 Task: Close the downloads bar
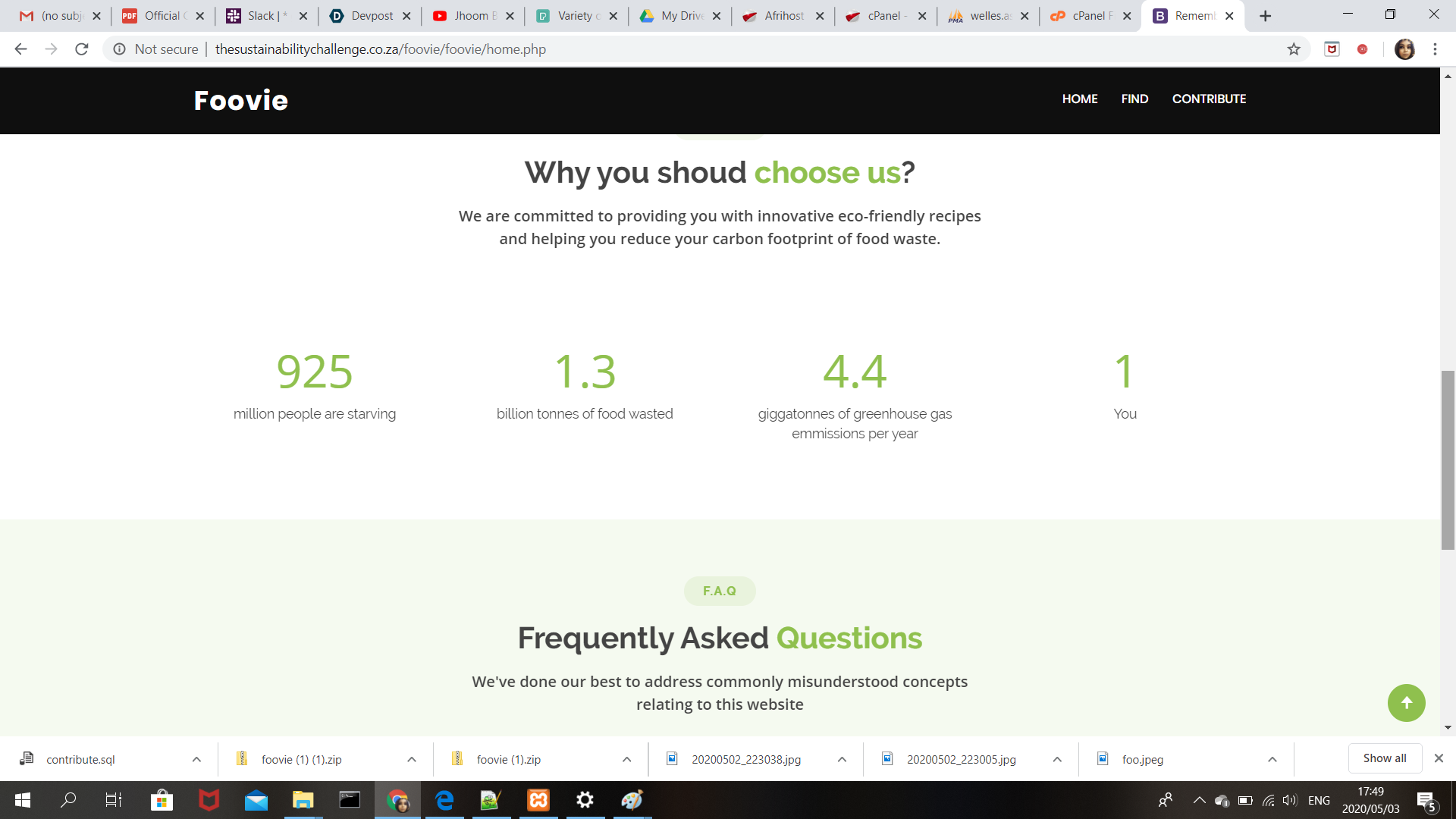pos(1439,758)
